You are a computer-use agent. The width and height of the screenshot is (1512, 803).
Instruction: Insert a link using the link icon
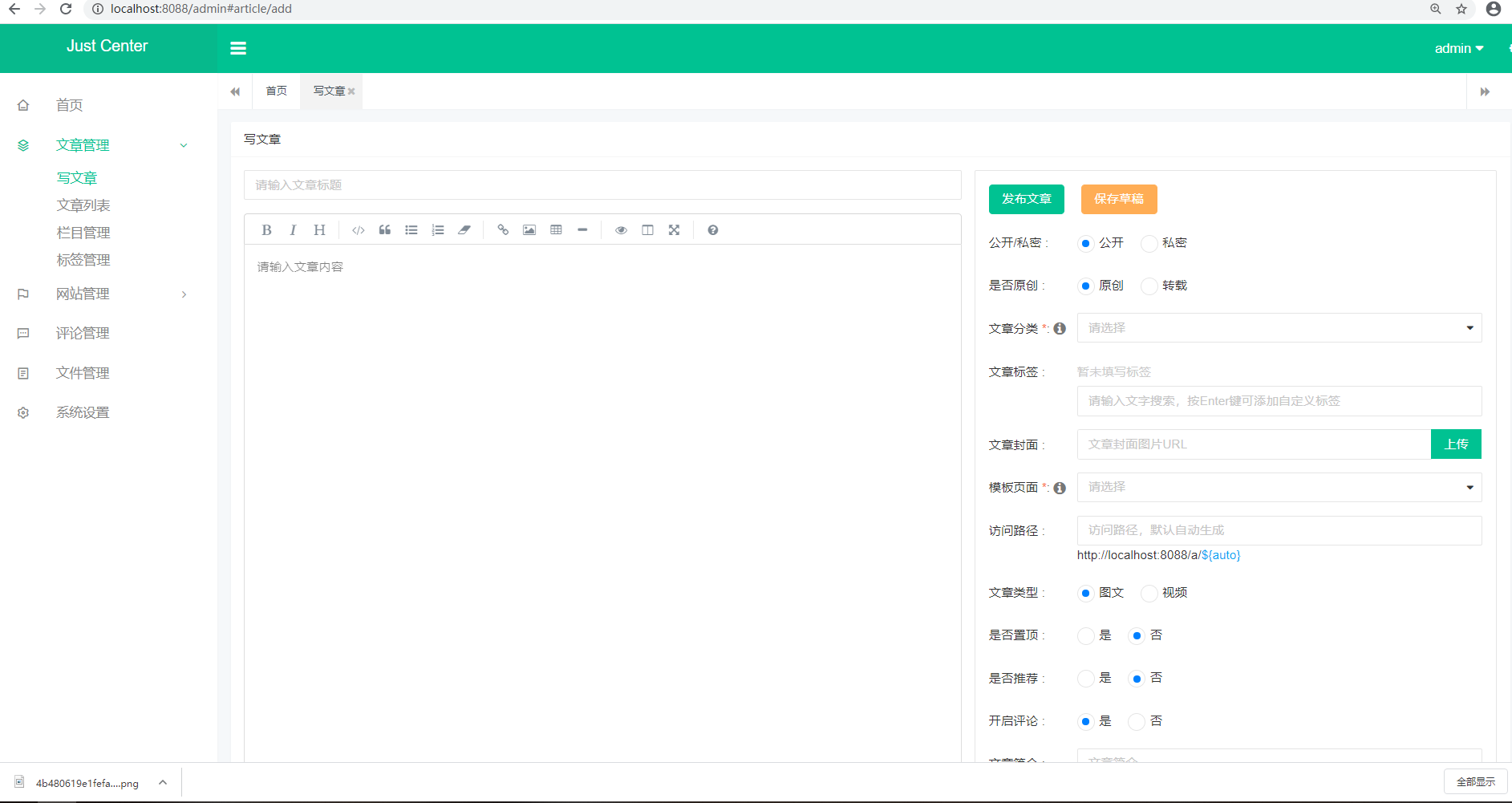click(503, 230)
